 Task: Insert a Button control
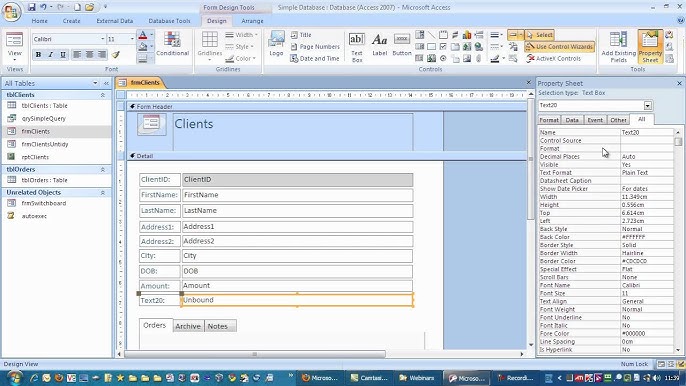click(x=402, y=45)
